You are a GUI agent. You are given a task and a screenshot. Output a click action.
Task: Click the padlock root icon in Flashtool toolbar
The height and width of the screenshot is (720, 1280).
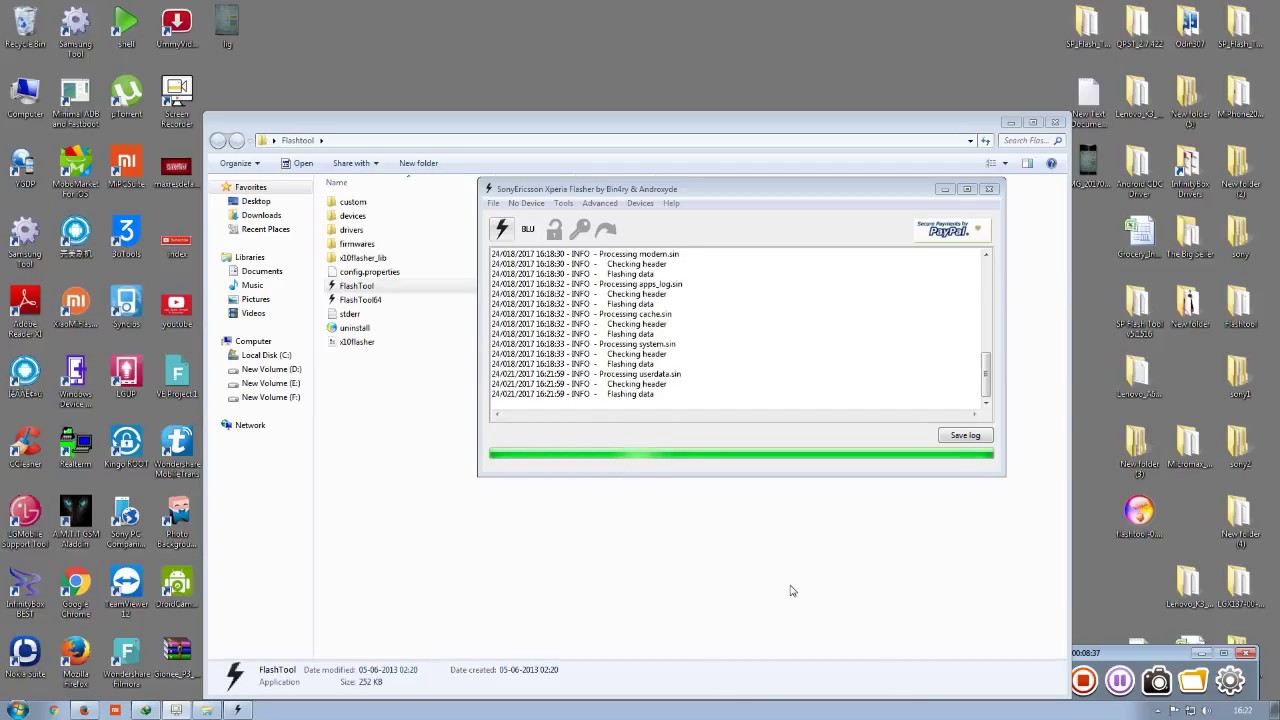pyautogui.click(x=554, y=229)
